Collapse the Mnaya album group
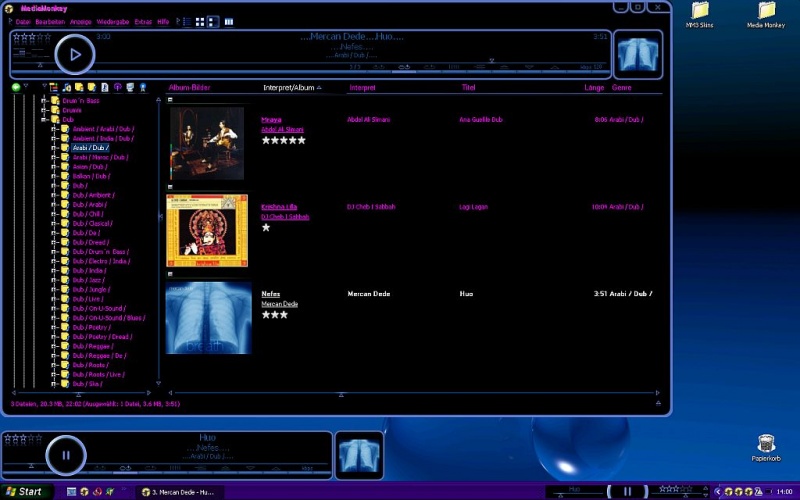The image size is (800, 500). [x=170, y=100]
